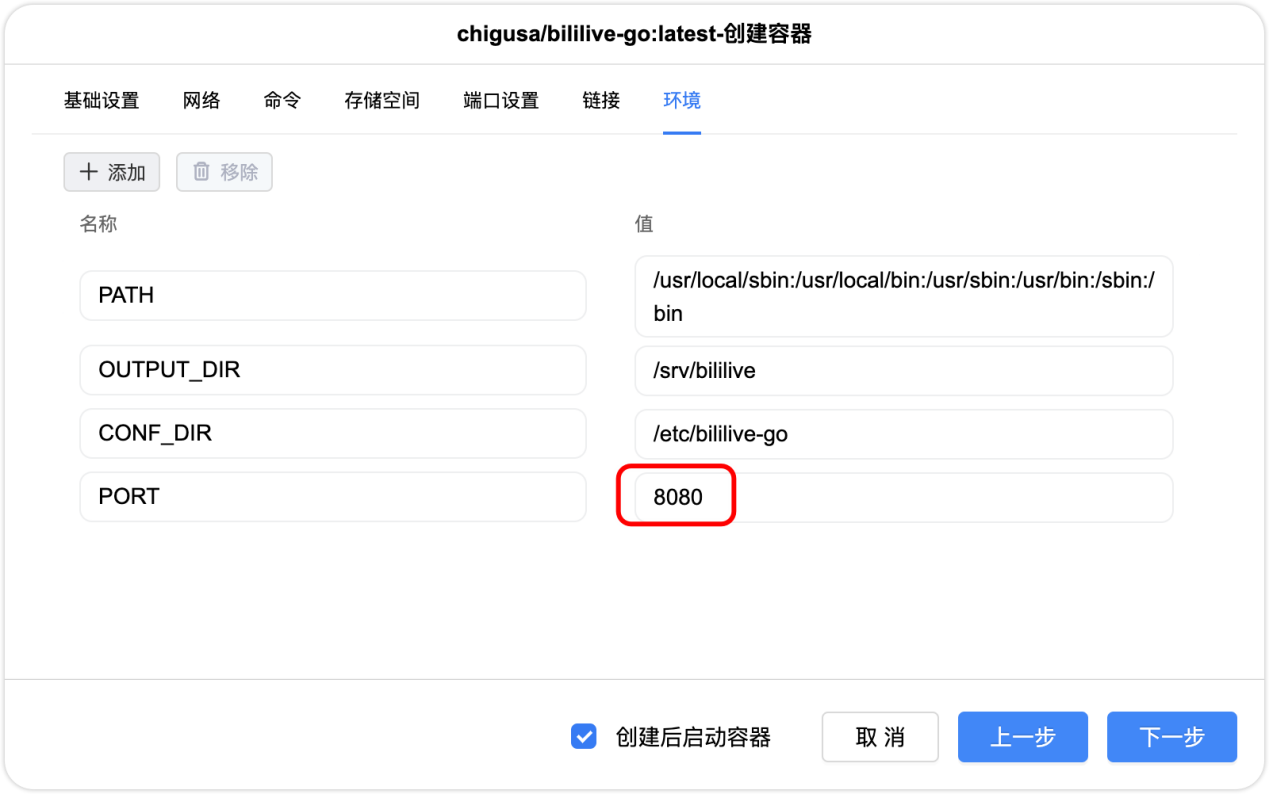
Task: Select the PATH variable name field
Action: pyautogui.click(x=333, y=295)
